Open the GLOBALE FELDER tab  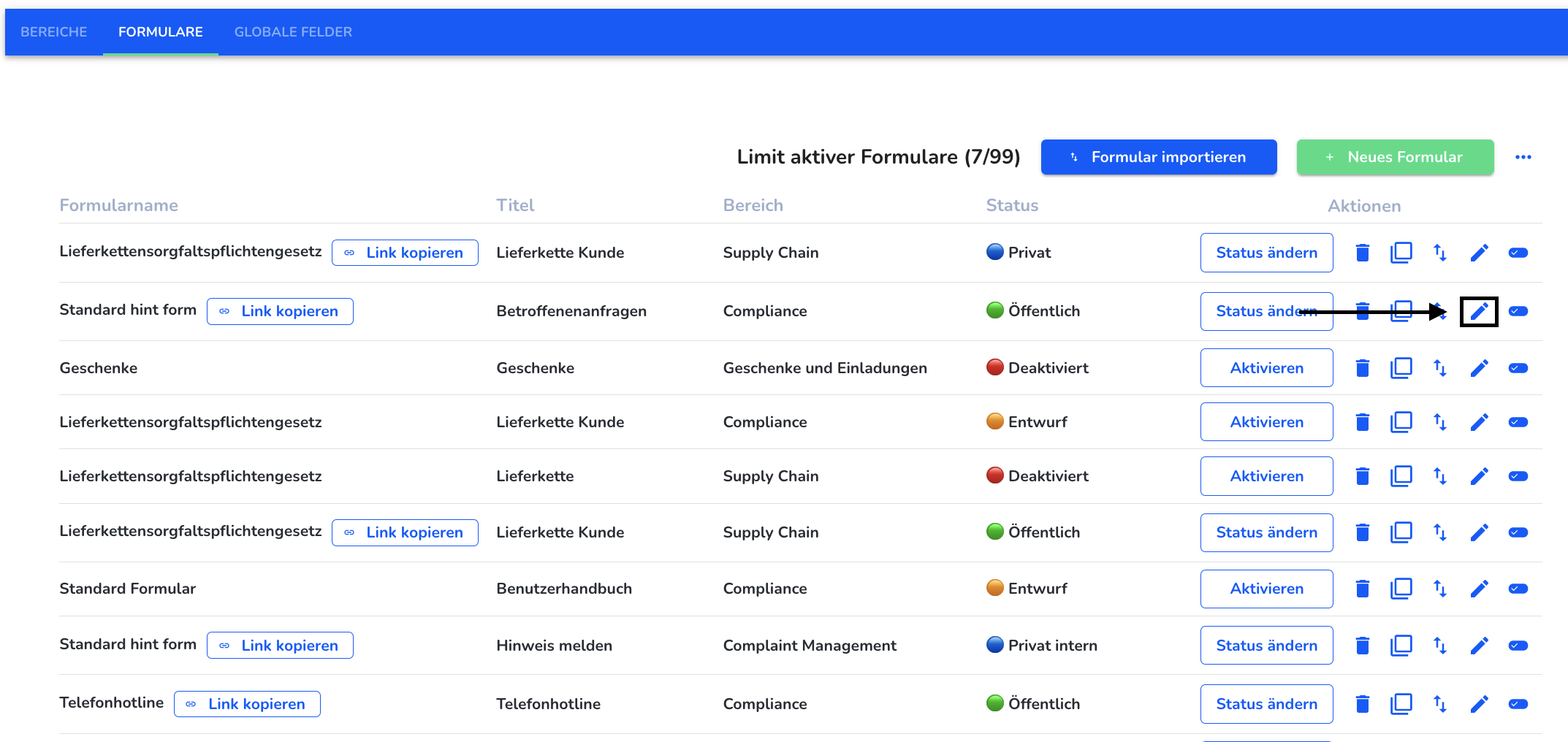tap(293, 32)
